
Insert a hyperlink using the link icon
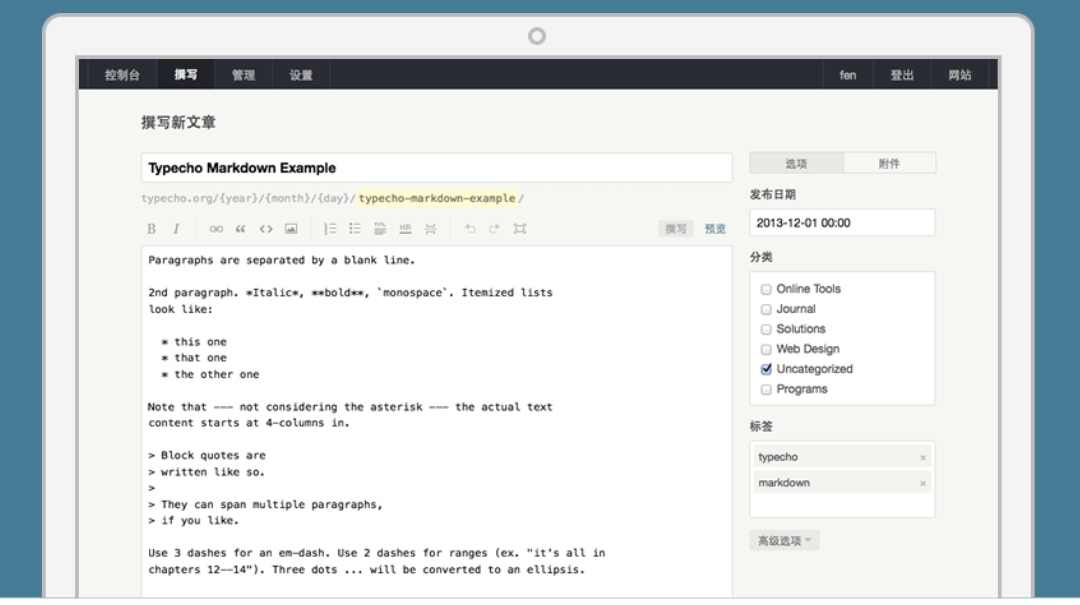coord(216,229)
